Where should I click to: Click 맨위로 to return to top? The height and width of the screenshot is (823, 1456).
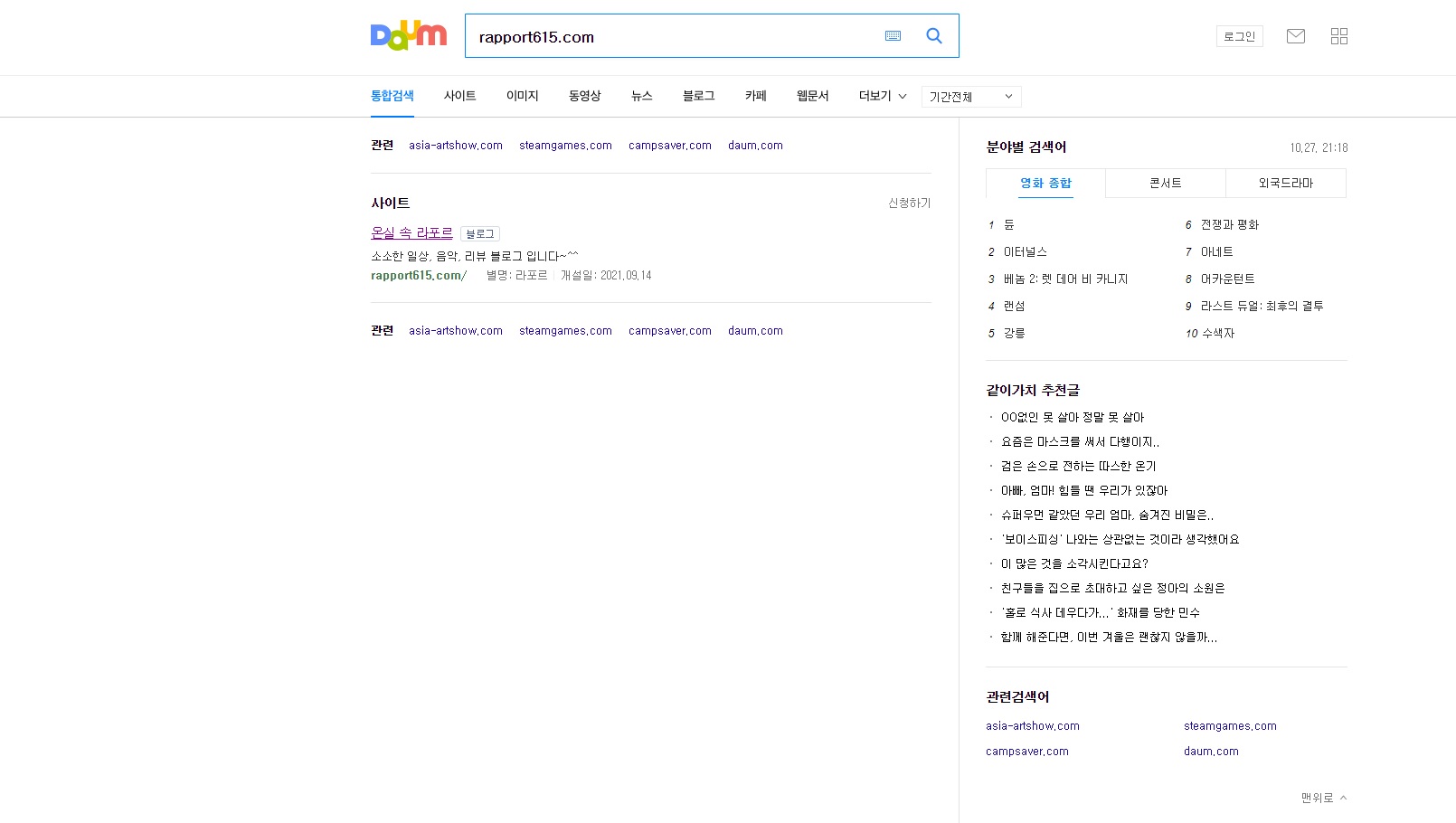pyautogui.click(x=1324, y=798)
